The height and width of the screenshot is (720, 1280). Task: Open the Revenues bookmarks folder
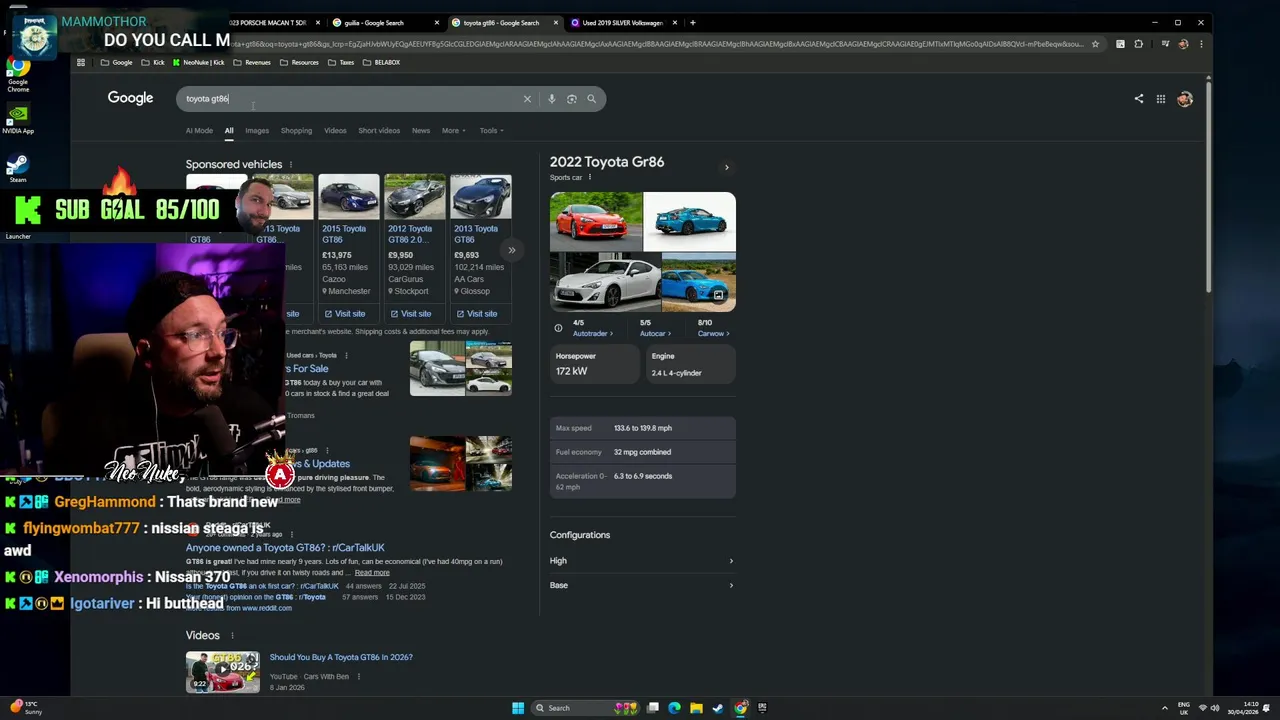pyautogui.click(x=252, y=62)
